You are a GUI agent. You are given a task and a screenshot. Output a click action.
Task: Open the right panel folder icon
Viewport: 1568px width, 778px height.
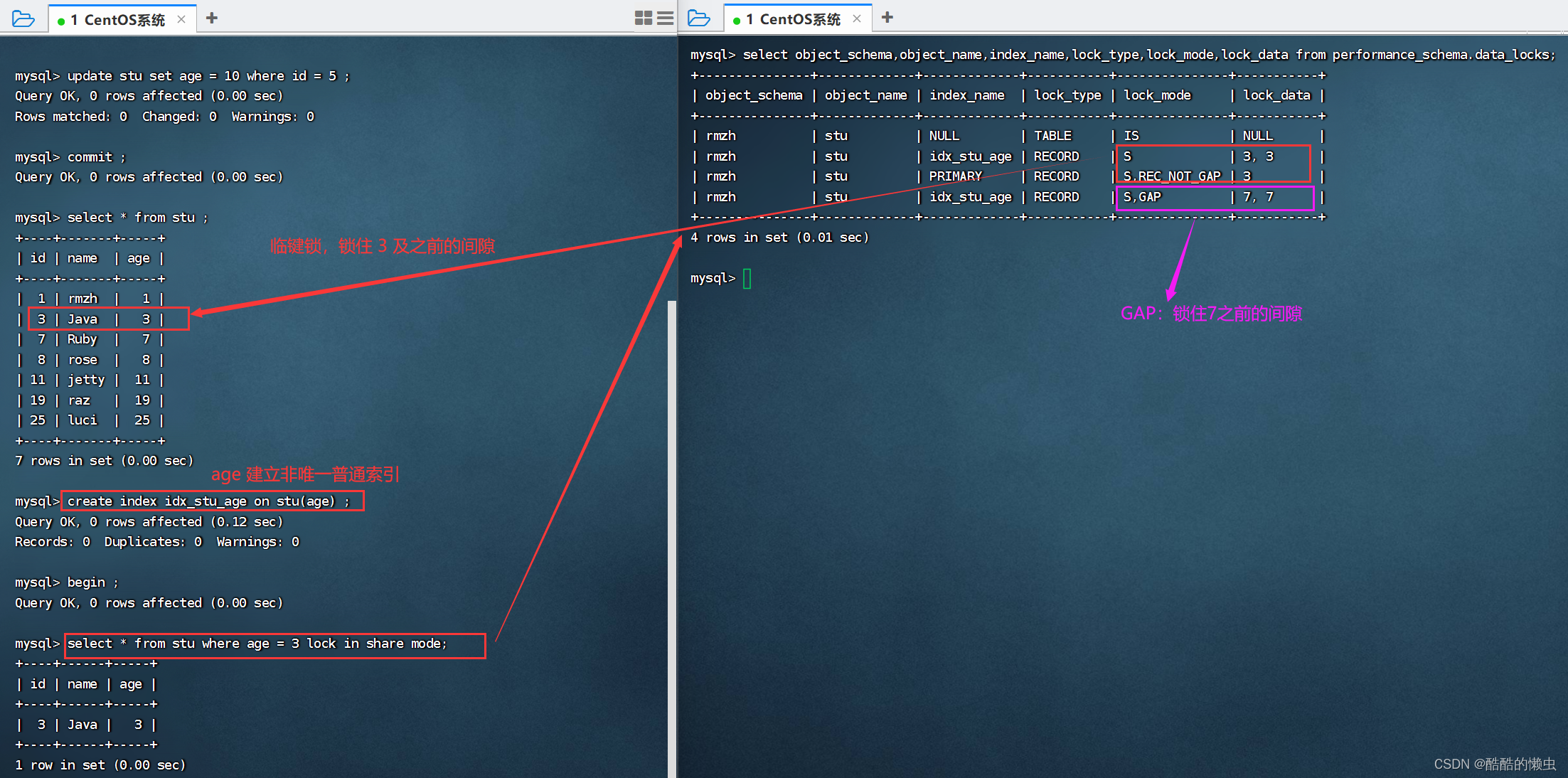point(699,16)
